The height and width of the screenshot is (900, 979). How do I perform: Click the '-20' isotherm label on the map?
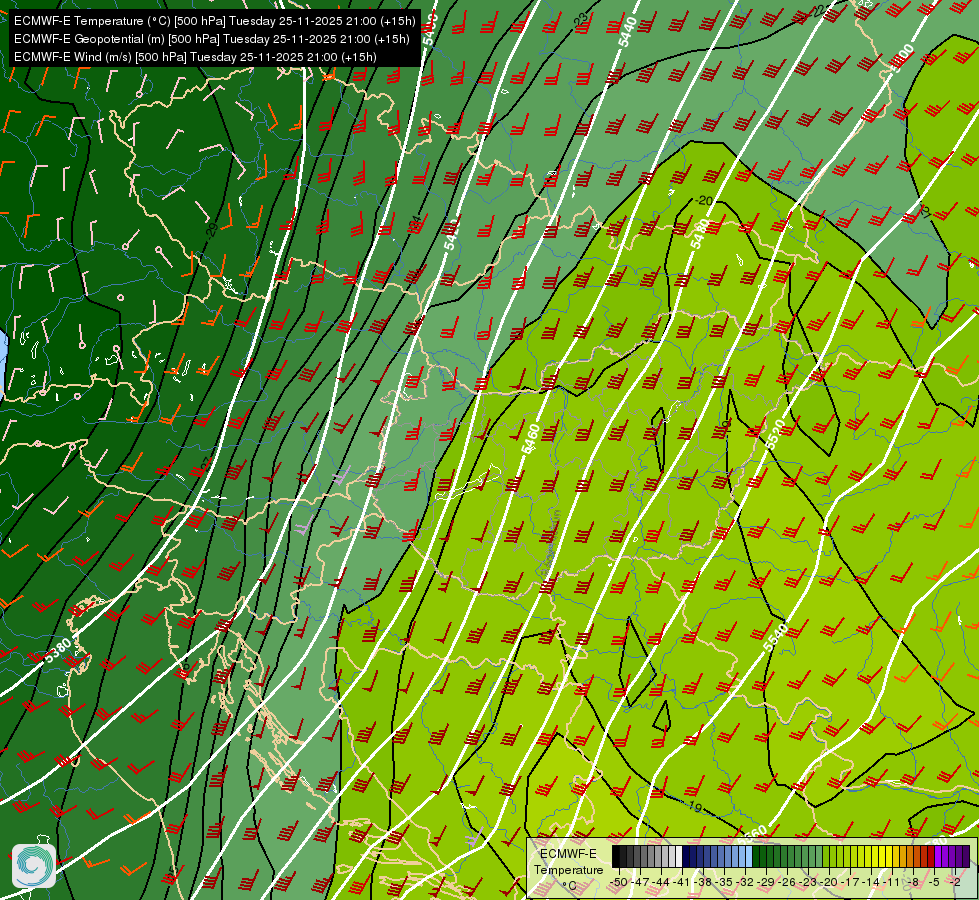coord(704,200)
